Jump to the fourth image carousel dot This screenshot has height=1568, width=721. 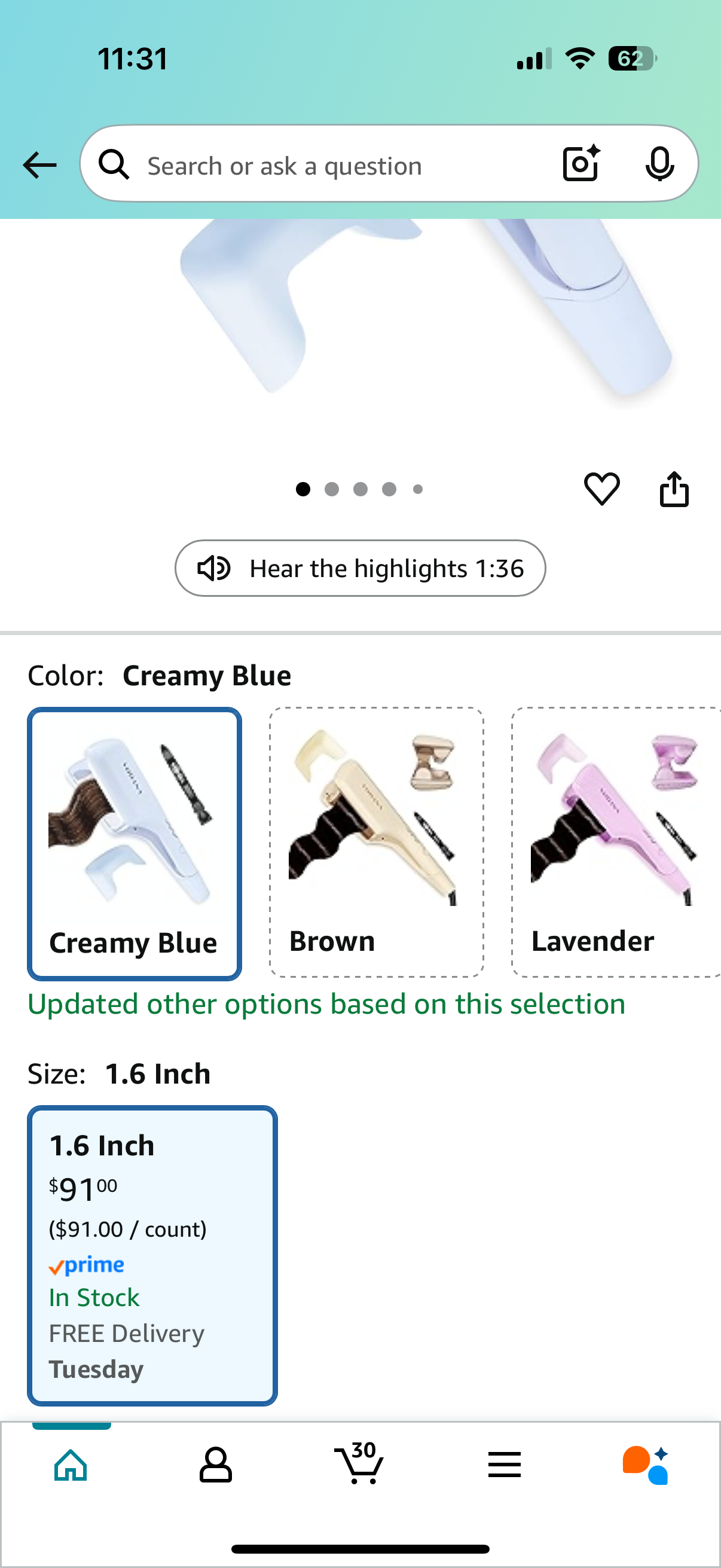point(389,489)
